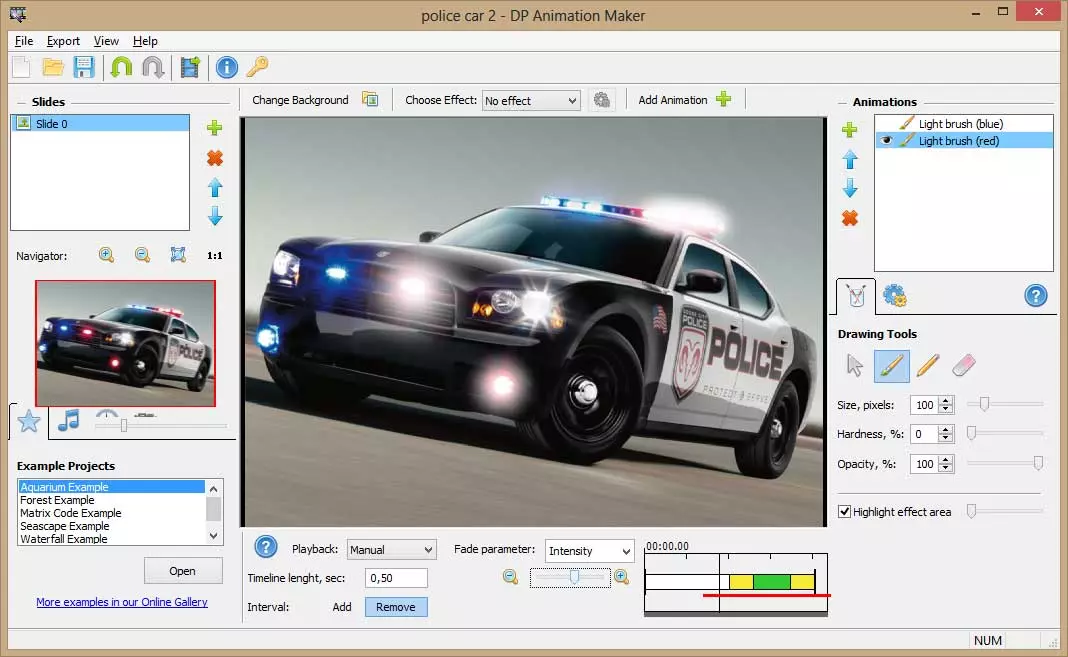1068x657 pixels.
Task: Toggle Highlight effect area checkbox
Action: click(845, 511)
